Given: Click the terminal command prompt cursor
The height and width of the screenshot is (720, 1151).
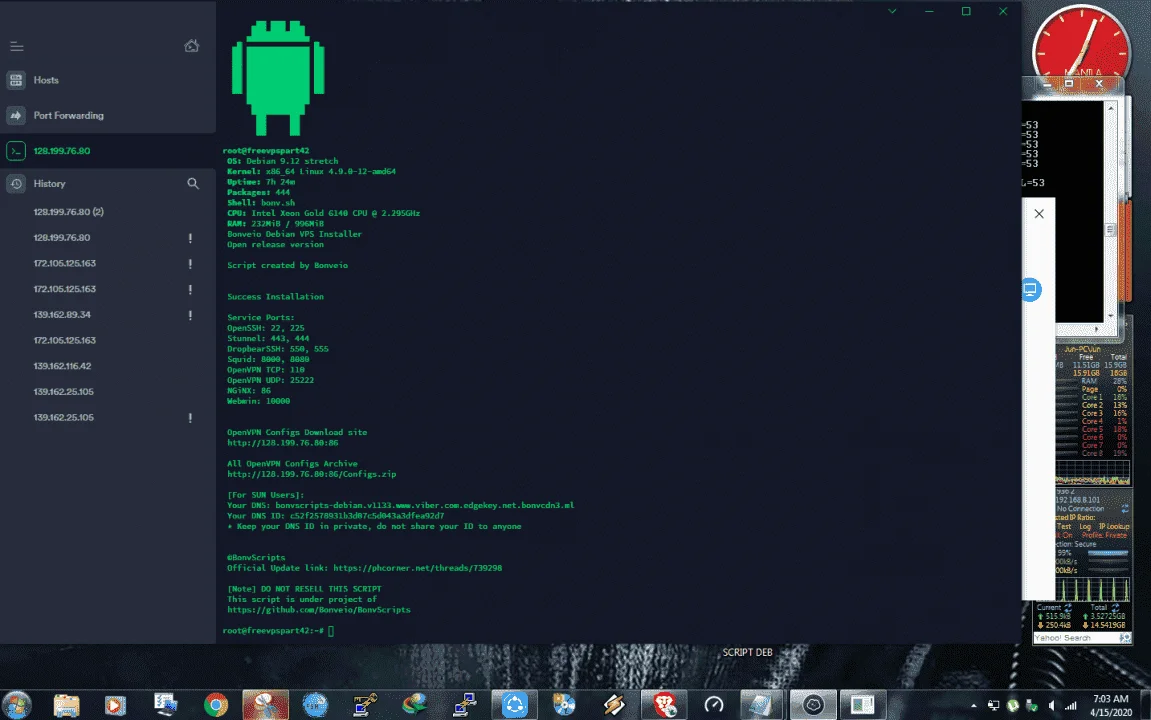Looking at the screenshot, I should pos(331,631).
